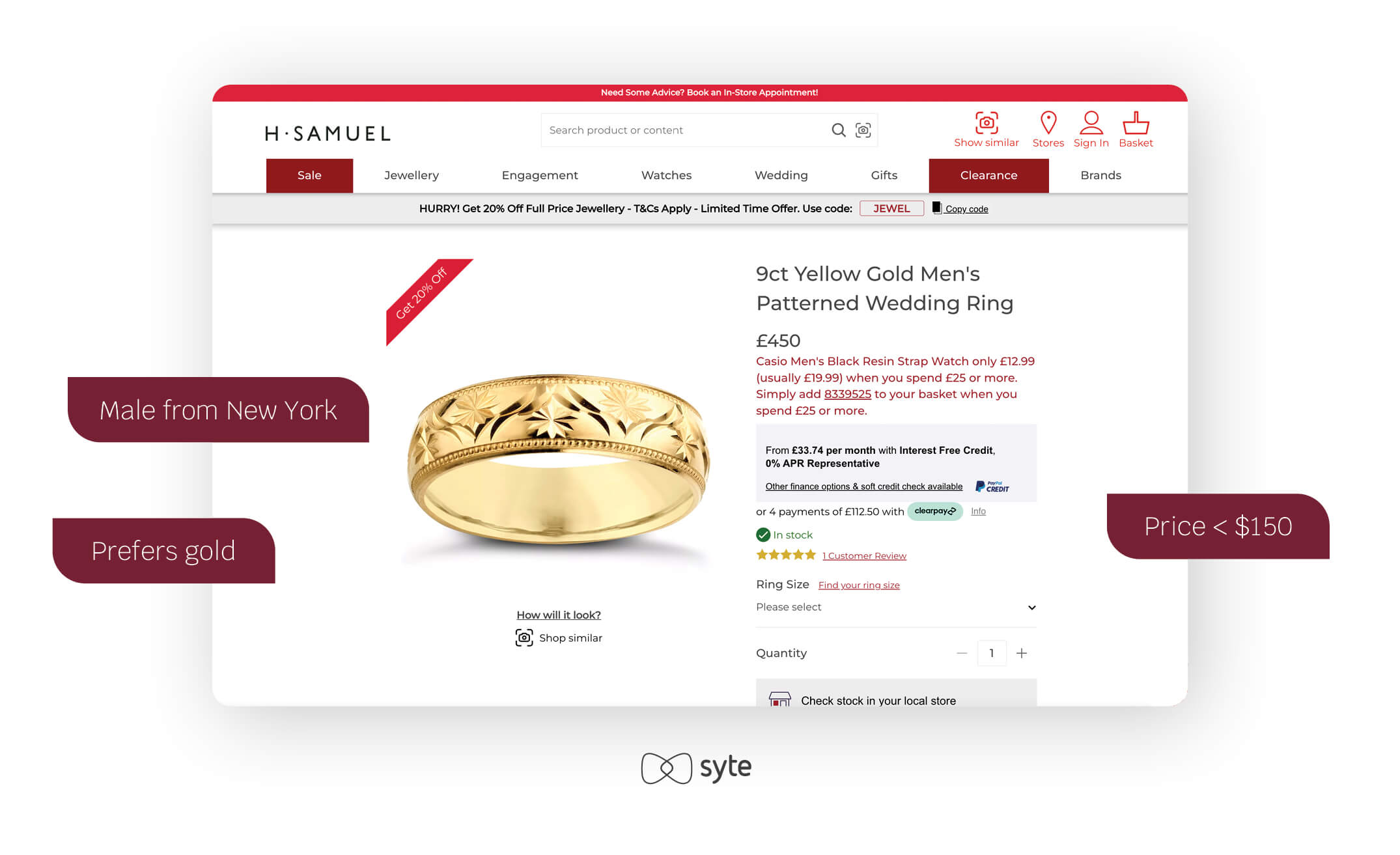Click the Shop similar camera icon
Screen dimensions: 1400x855
[x=524, y=638]
